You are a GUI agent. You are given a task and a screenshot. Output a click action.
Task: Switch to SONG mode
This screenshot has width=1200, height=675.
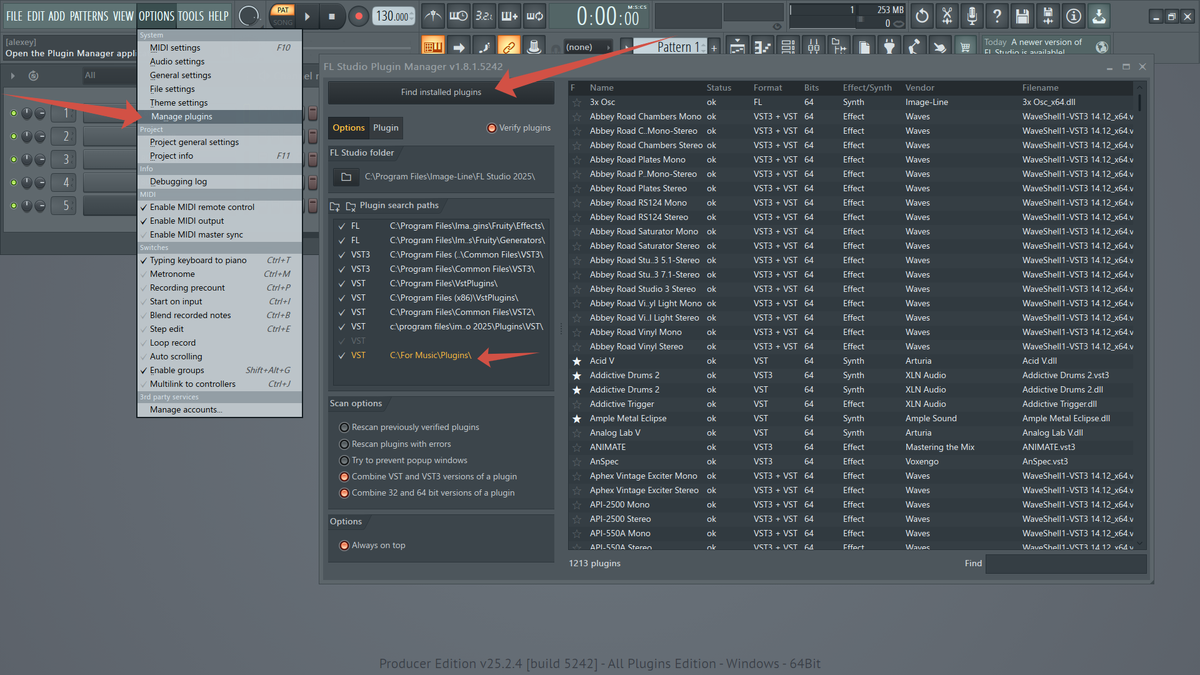[x=283, y=21]
